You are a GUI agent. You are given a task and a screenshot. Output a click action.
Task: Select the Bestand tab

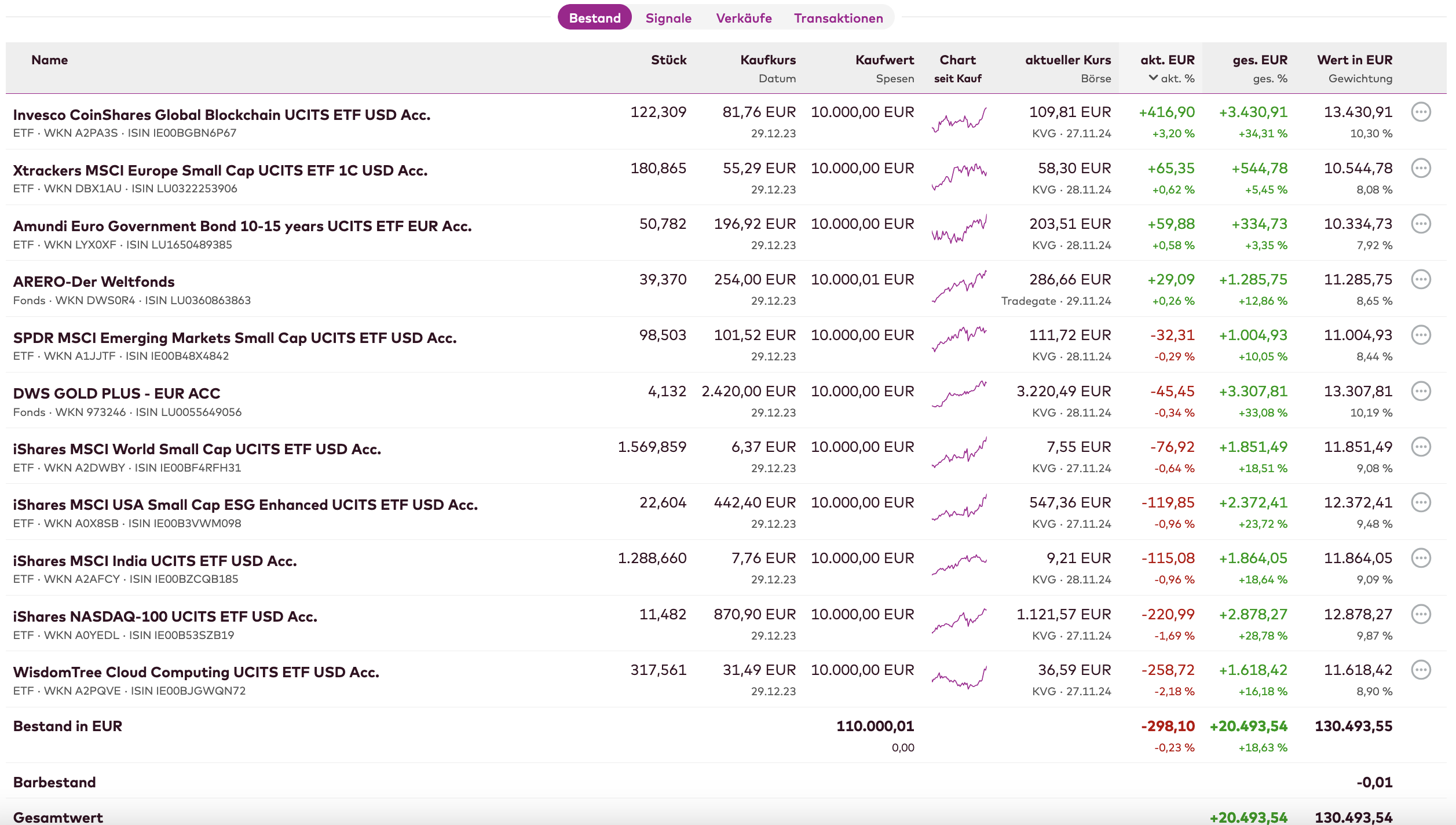[x=594, y=18]
